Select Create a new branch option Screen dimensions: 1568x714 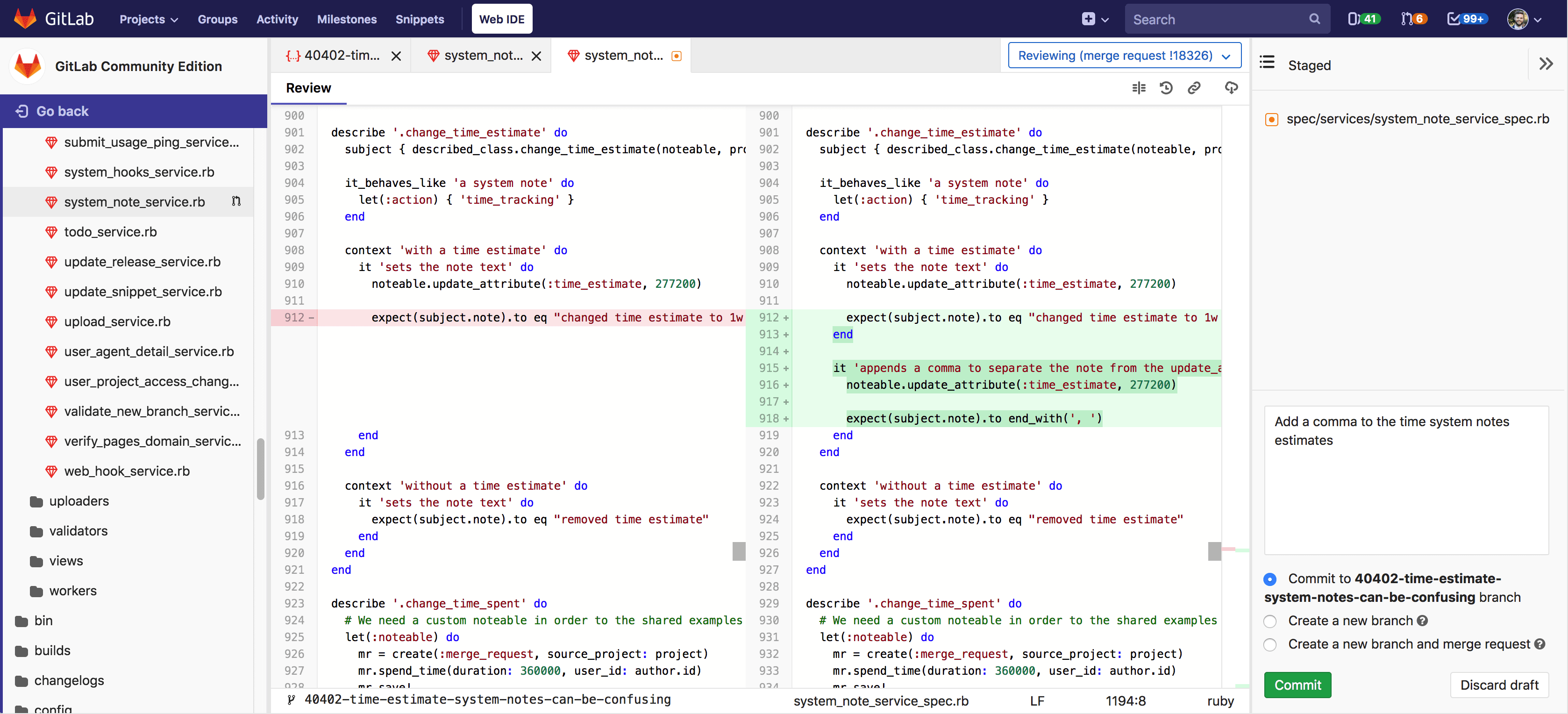click(1270, 621)
